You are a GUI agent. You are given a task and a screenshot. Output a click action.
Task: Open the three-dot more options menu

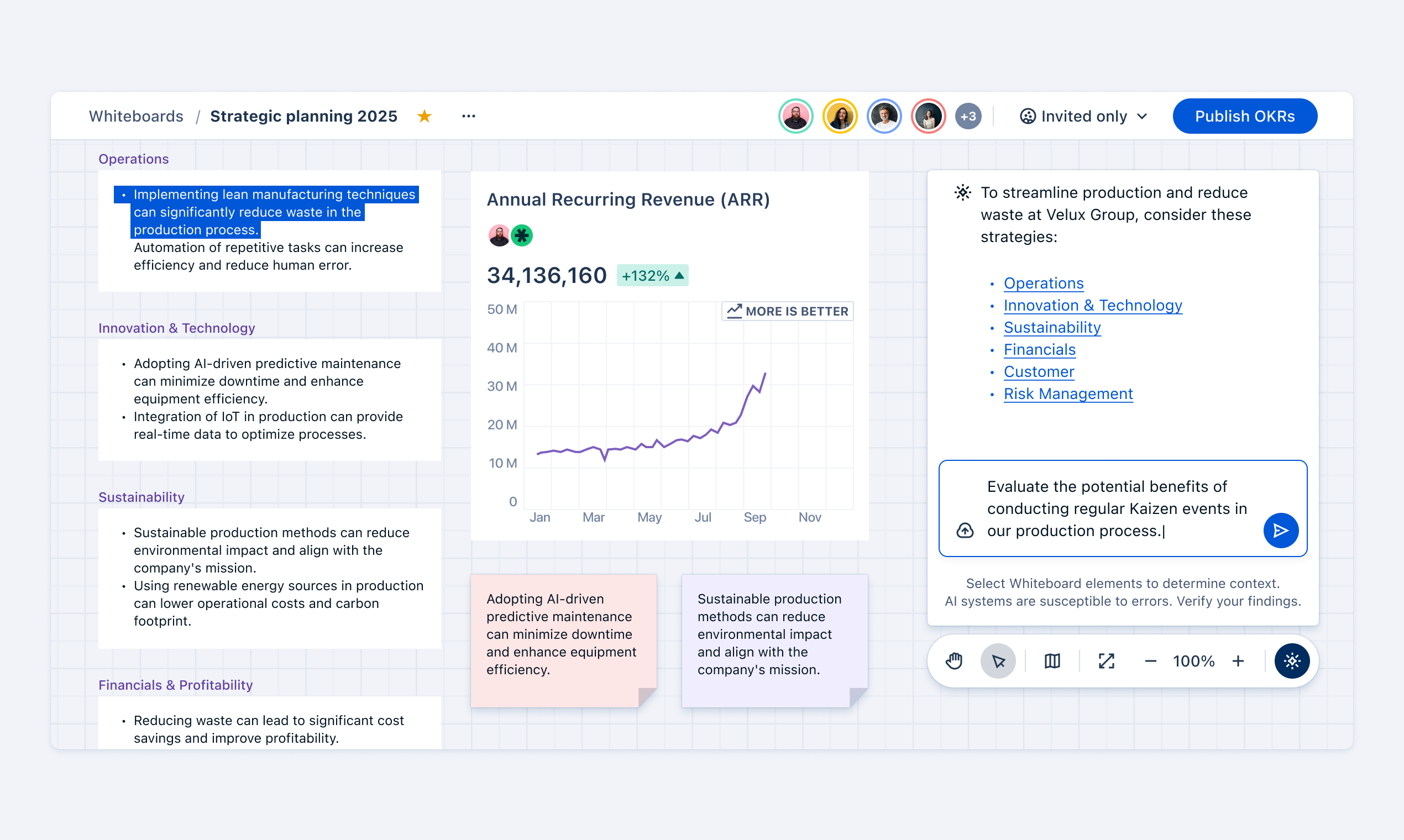coord(468,116)
